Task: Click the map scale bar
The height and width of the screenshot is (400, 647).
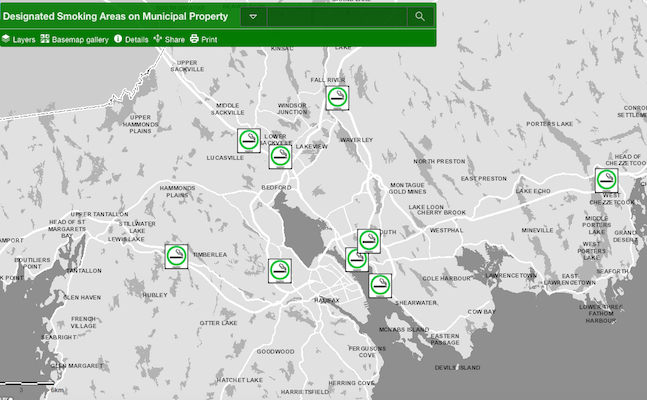Action: 28,383
